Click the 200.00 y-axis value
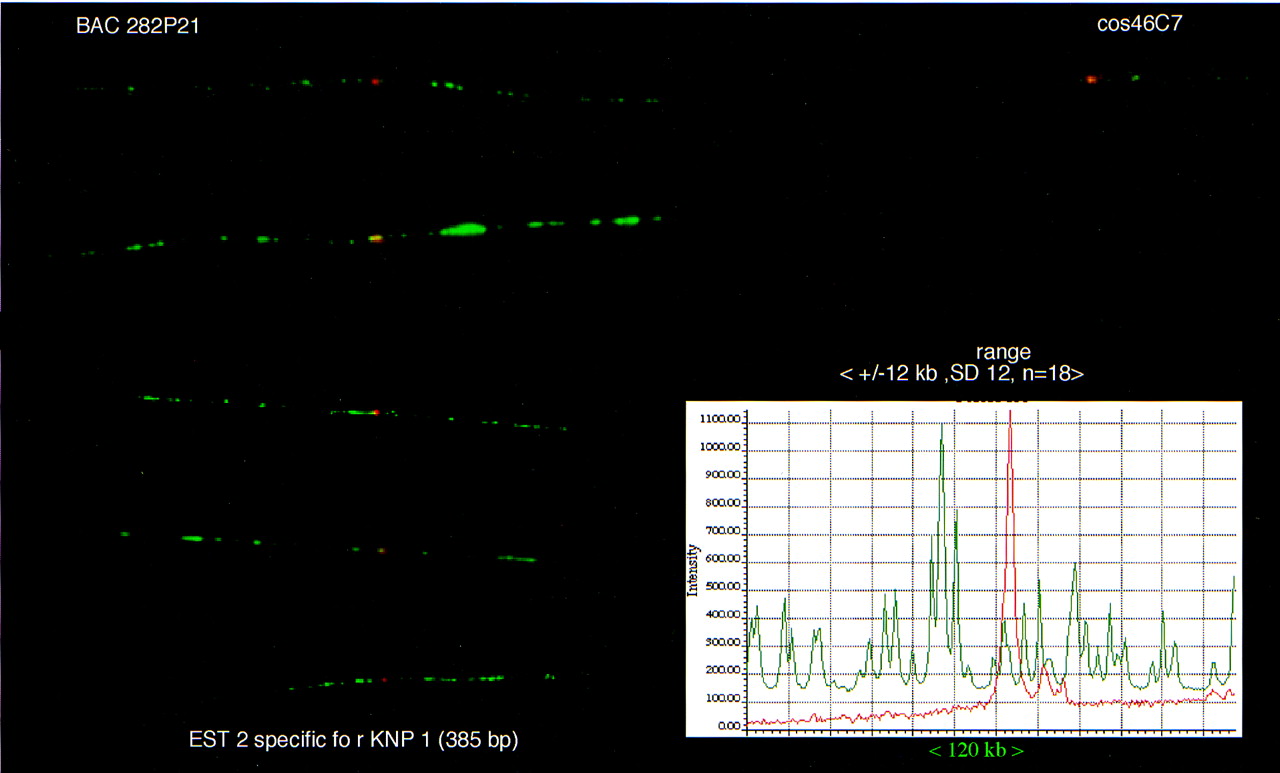Screen dimensions: 1280x773 coord(722,670)
